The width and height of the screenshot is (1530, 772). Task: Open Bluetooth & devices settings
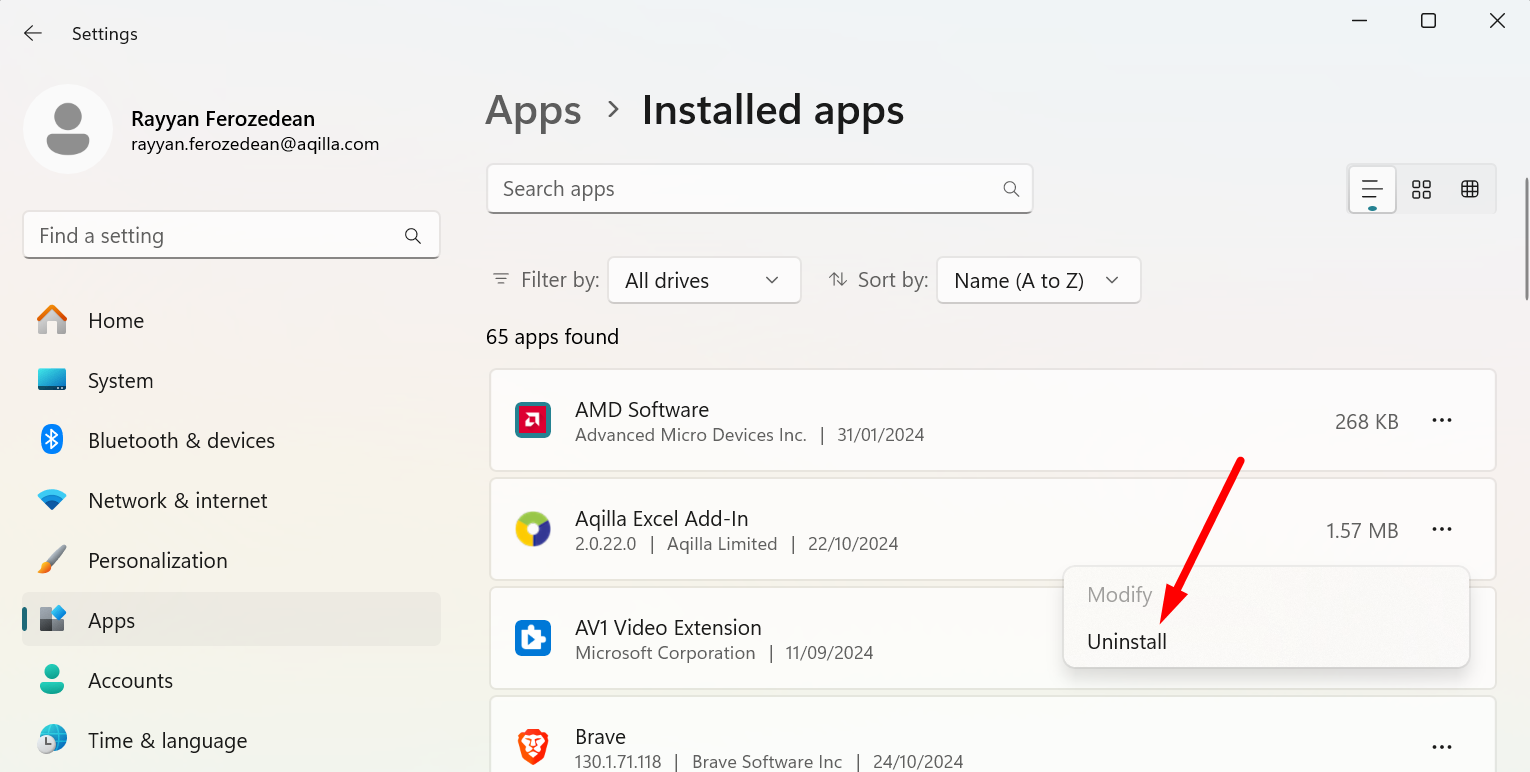[181, 441]
